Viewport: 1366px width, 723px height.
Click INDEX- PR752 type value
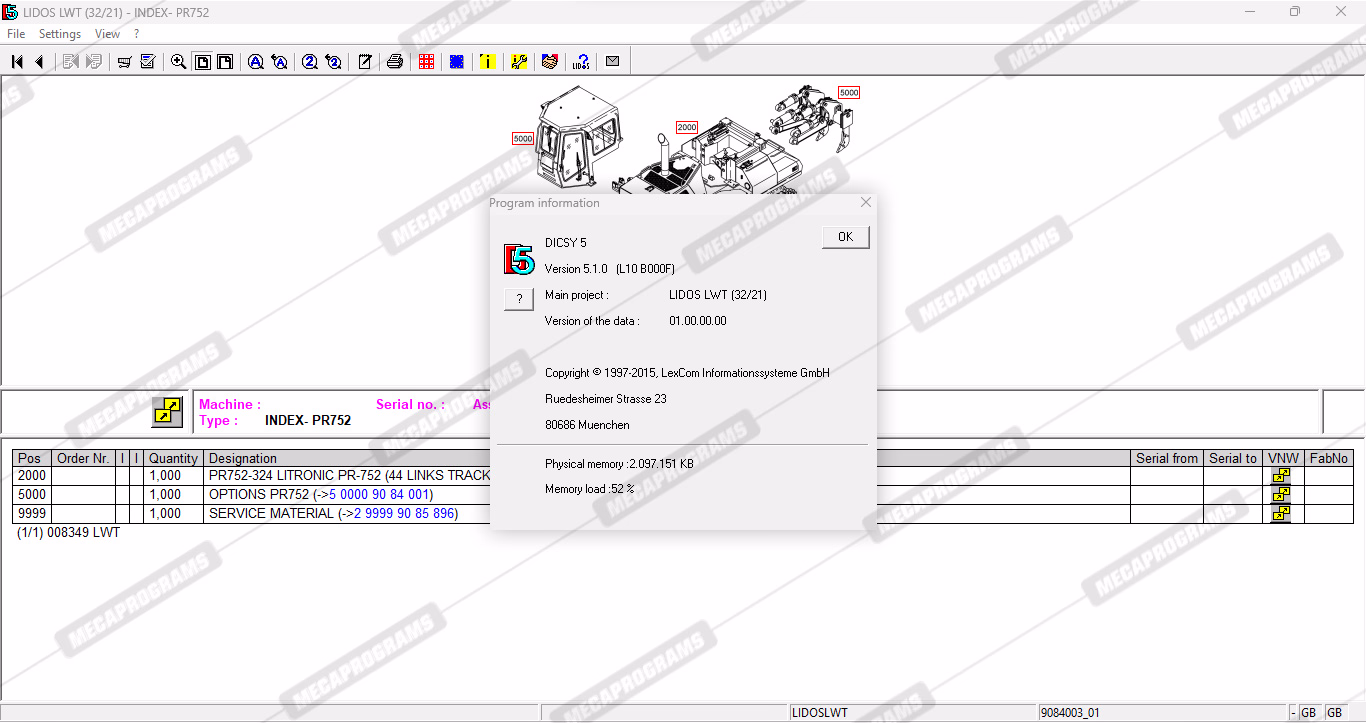(x=308, y=421)
